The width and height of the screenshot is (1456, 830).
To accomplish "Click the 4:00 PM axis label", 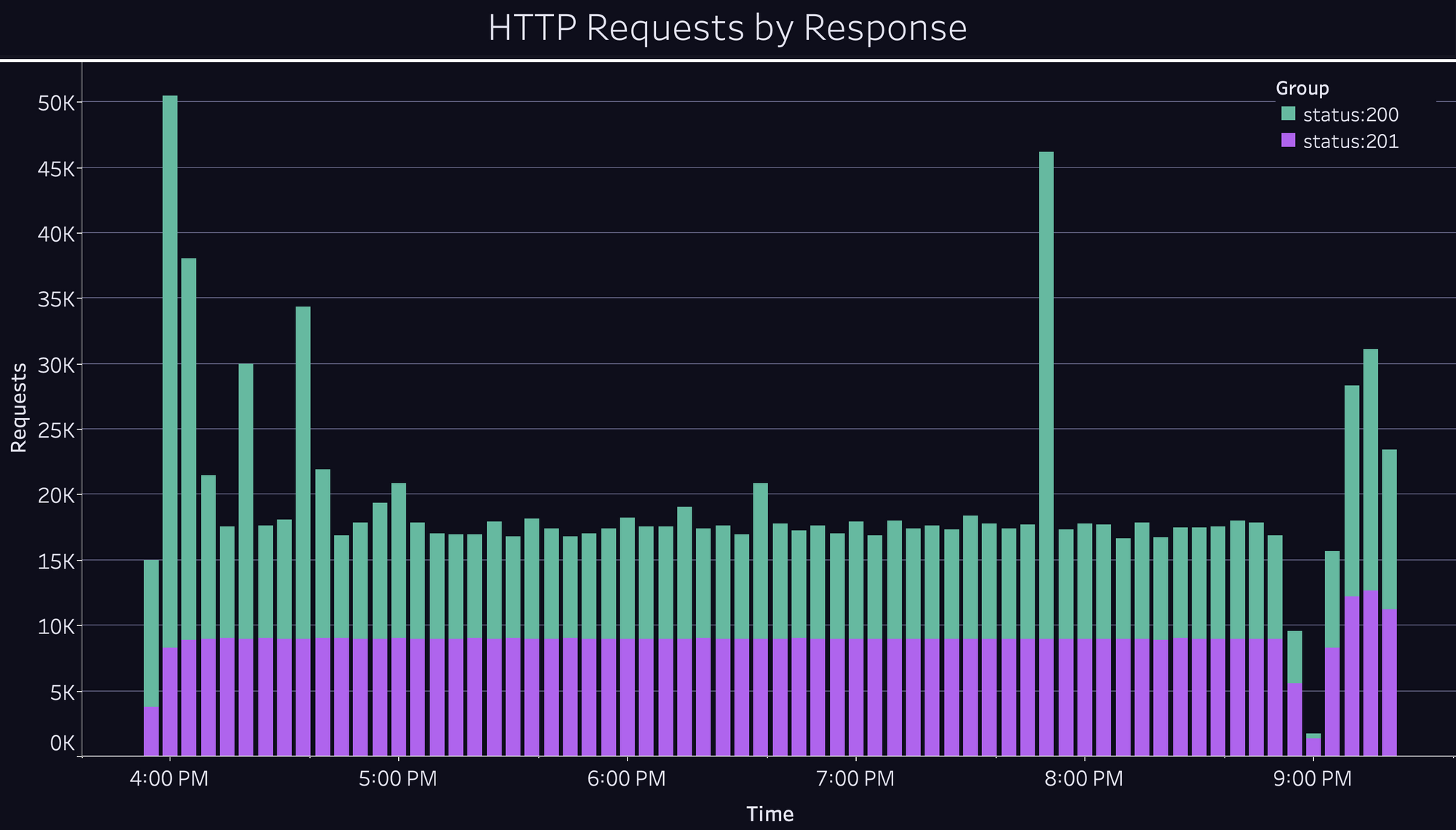I will click(x=170, y=779).
